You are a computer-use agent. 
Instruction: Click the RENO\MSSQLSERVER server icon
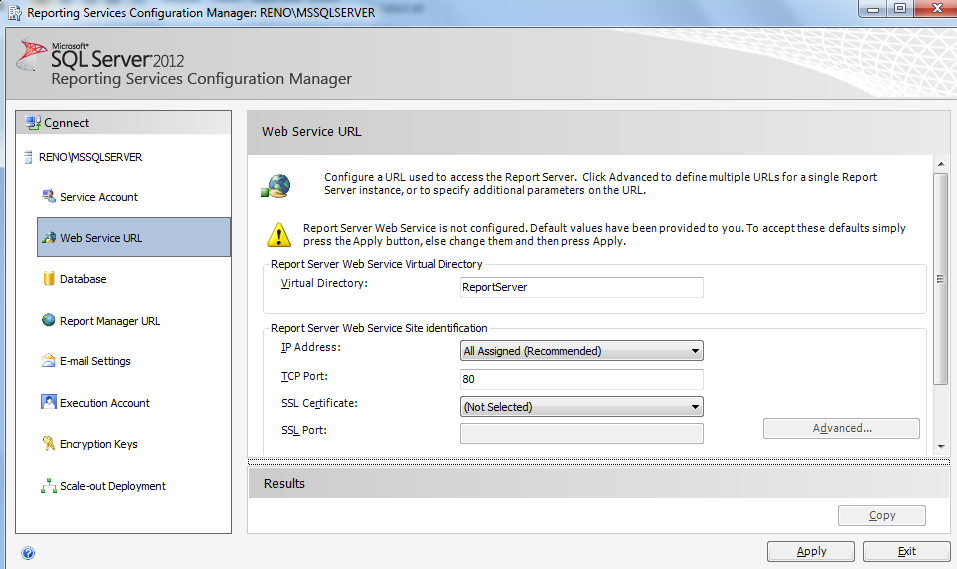point(28,157)
